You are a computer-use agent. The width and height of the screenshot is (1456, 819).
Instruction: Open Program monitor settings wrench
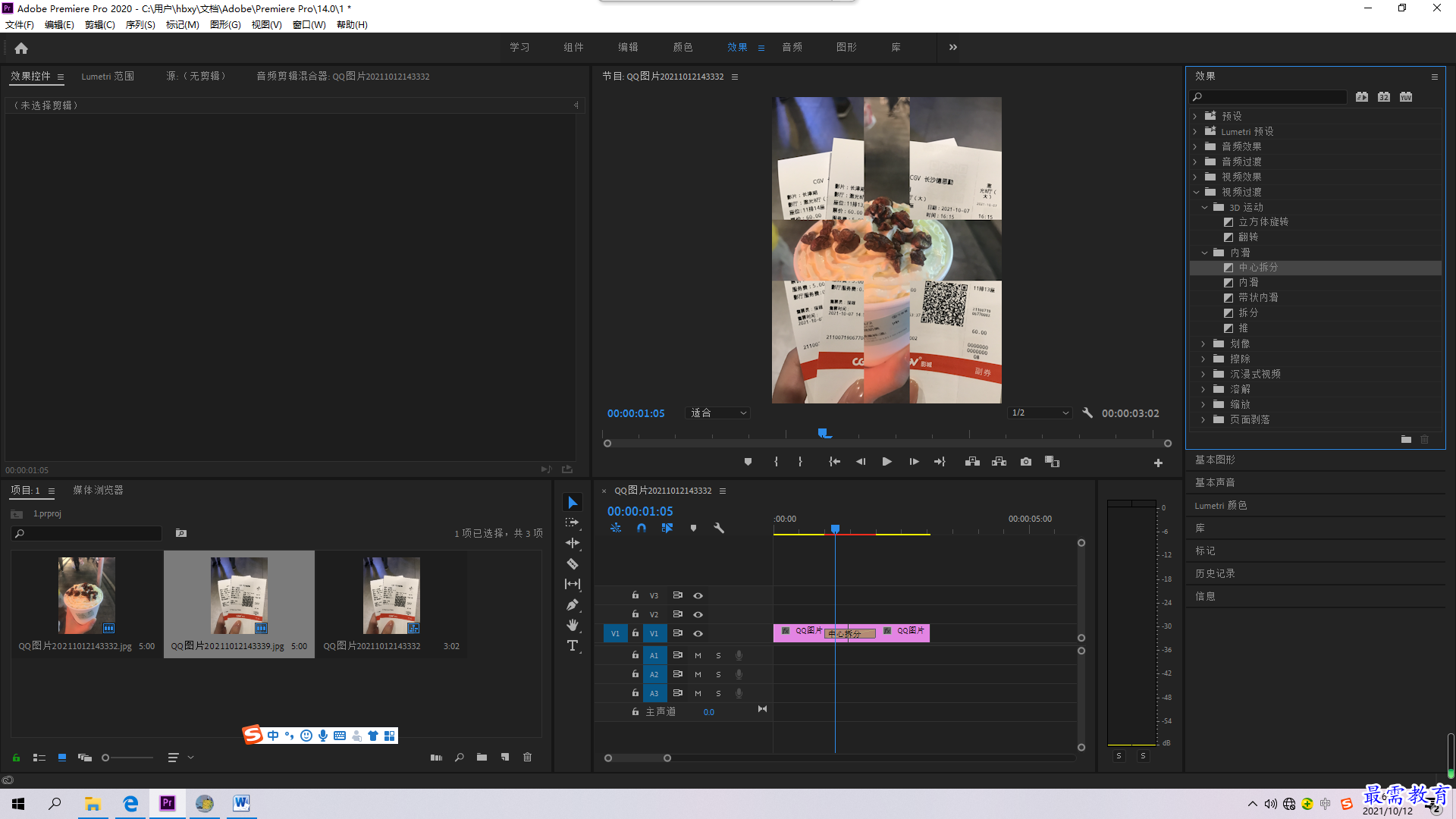point(1087,413)
